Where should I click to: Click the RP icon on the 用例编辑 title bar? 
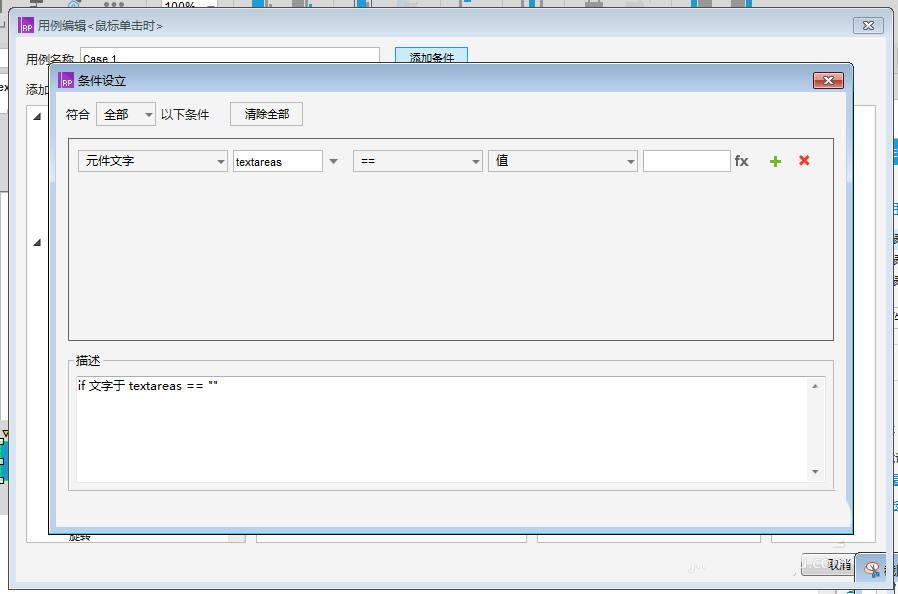click(28, 25)
